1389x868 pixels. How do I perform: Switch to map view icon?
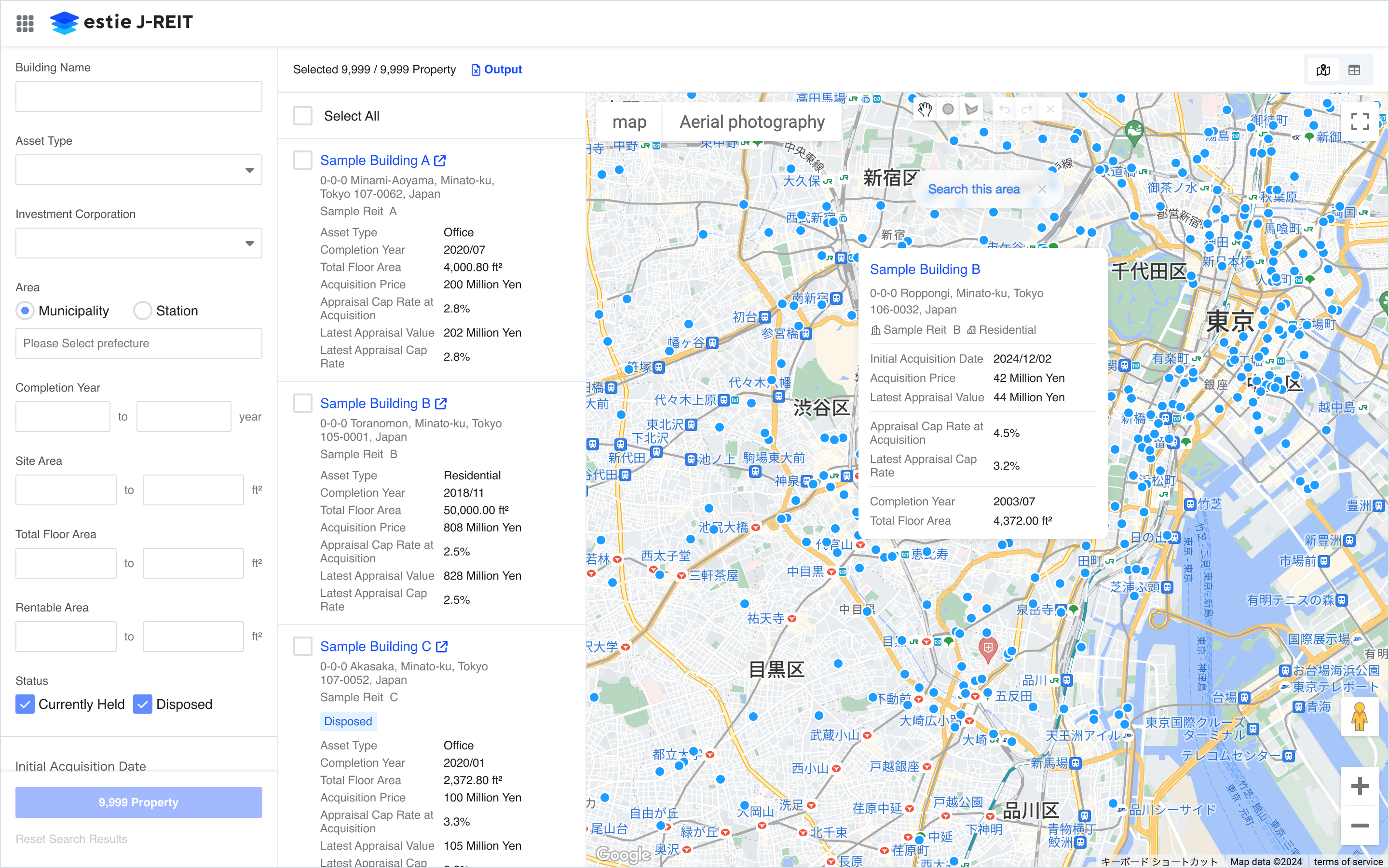[1323, 70]
